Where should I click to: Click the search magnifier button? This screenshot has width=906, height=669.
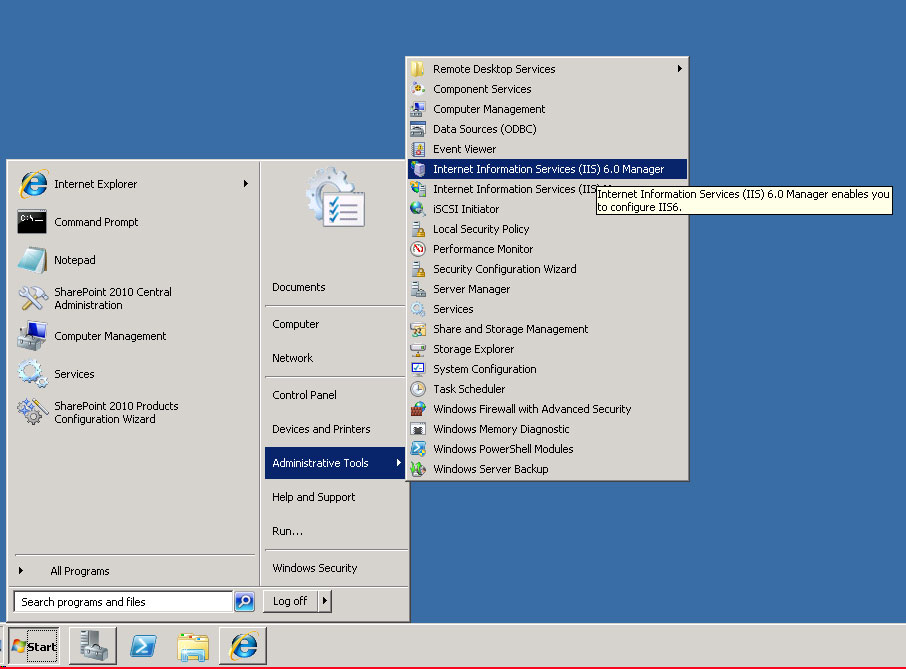(x=244, y=601)
